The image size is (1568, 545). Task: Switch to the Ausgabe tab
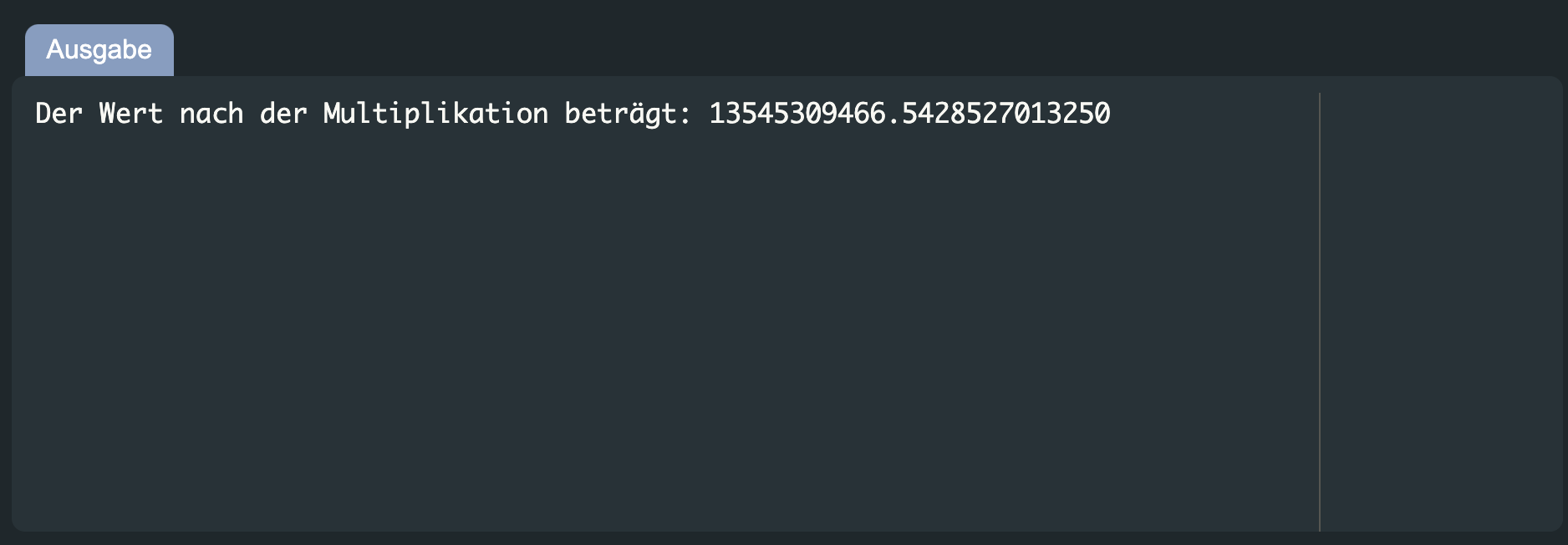pos(99,50)
